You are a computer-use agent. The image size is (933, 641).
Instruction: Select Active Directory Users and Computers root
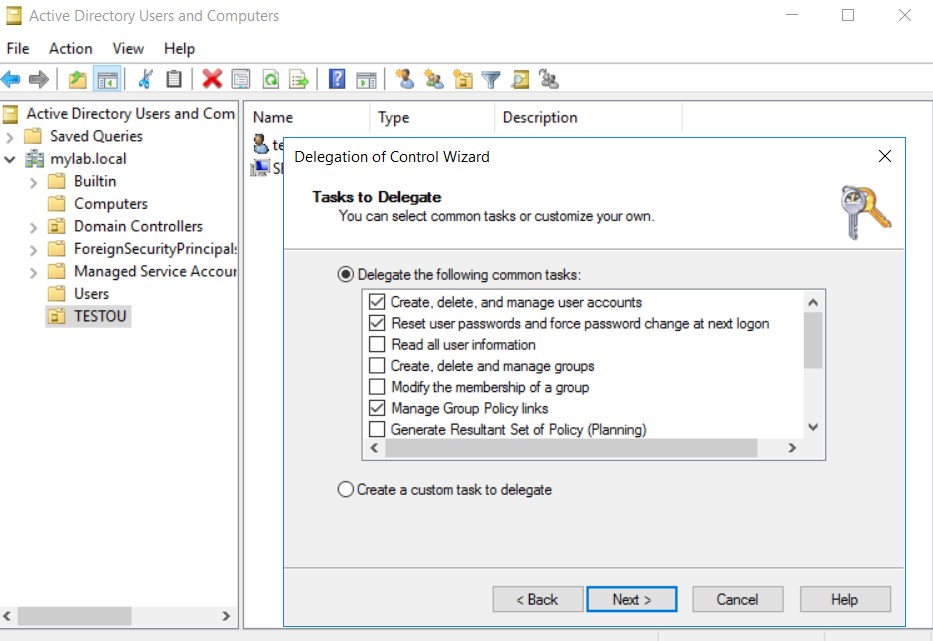[130, 114]
